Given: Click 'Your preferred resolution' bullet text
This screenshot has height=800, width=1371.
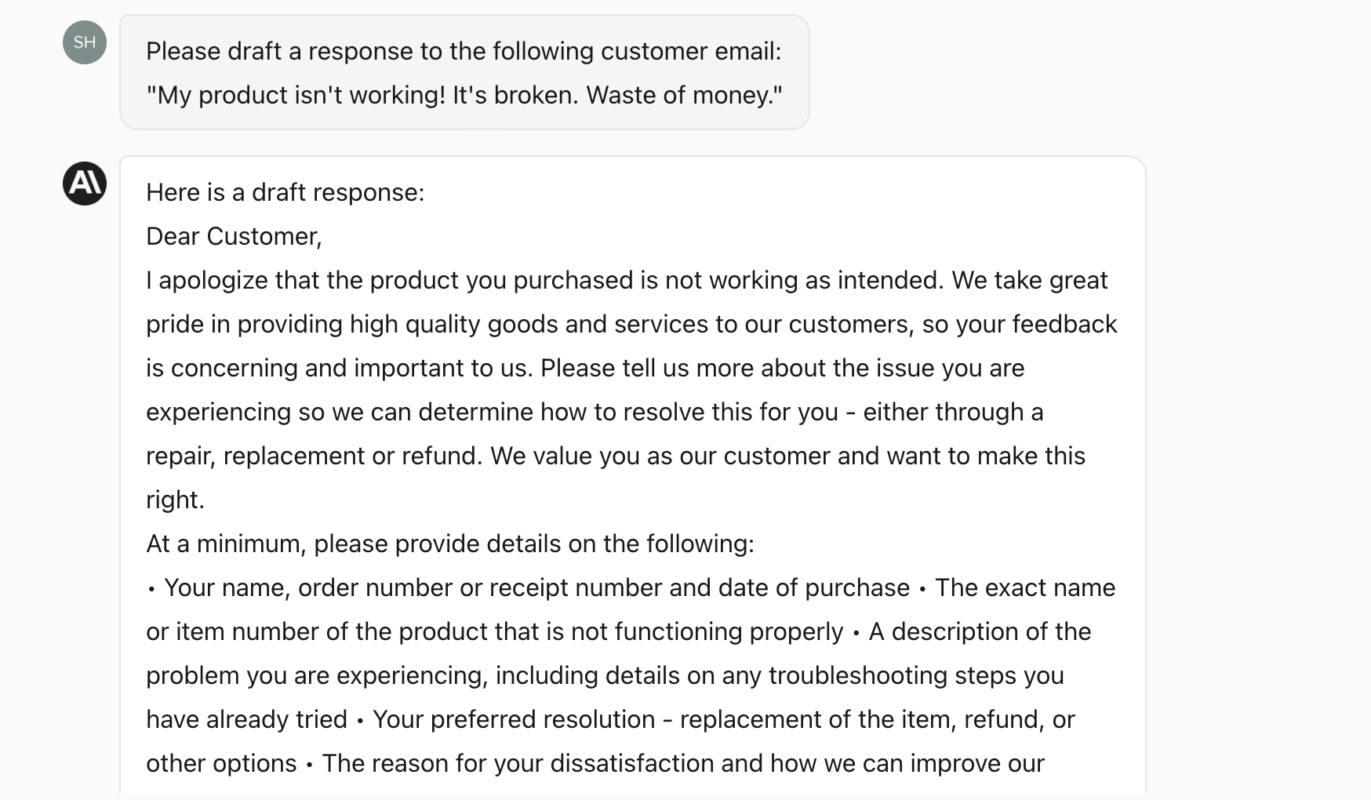Looking at the screenshot, I should 514,720.
